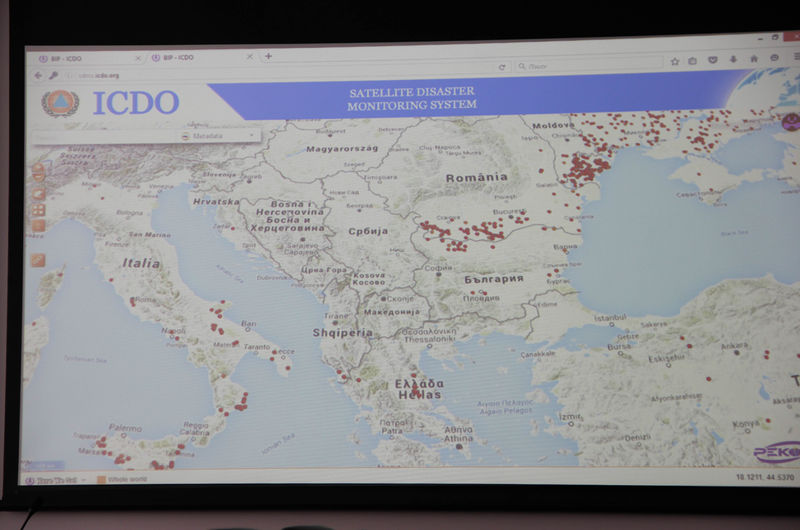Click the orange grid sidebar icon
The height and width of the screenshot is (530, 800).
(38, 210)
